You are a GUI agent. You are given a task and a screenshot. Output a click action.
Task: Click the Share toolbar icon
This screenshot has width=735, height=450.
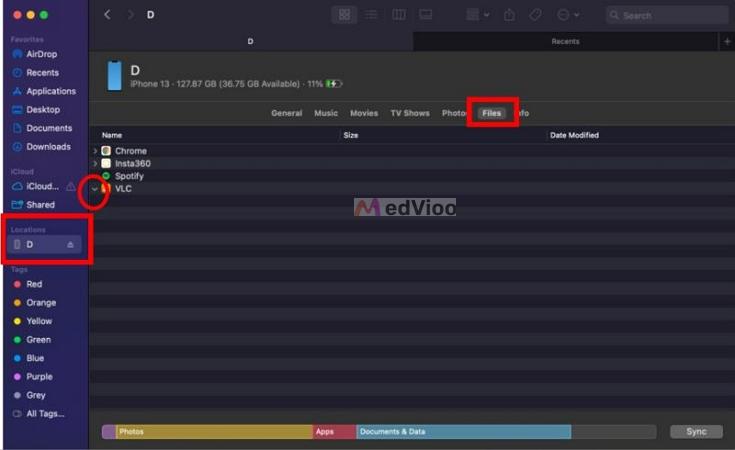coord(509,15)
